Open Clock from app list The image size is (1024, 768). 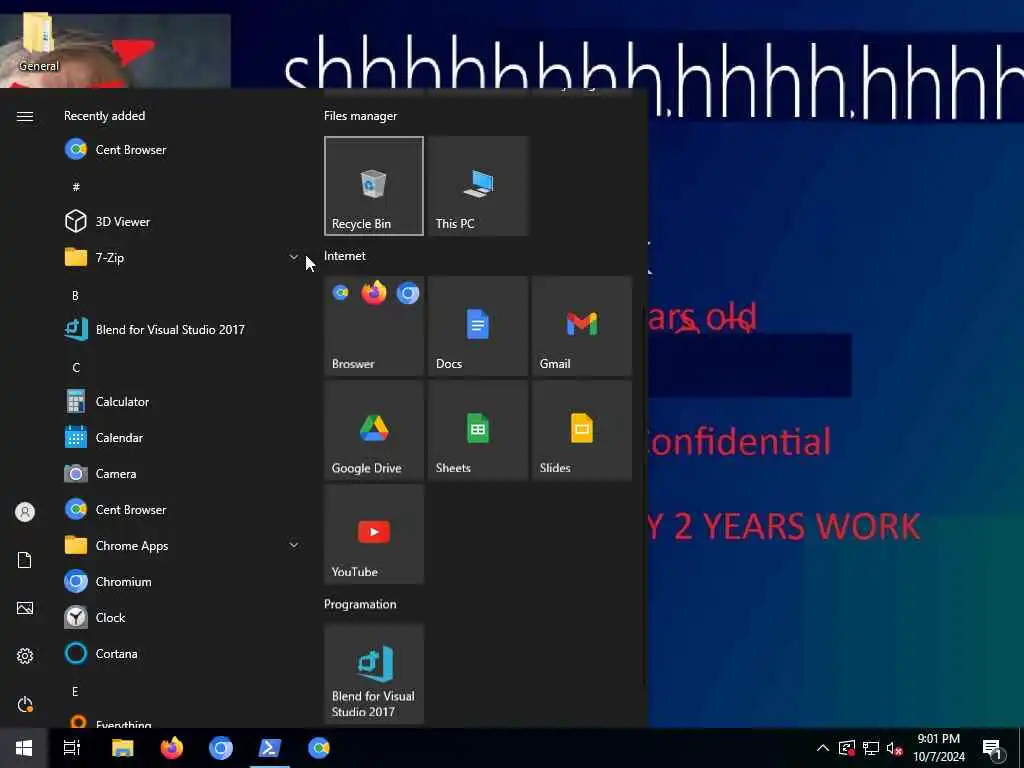183,617
